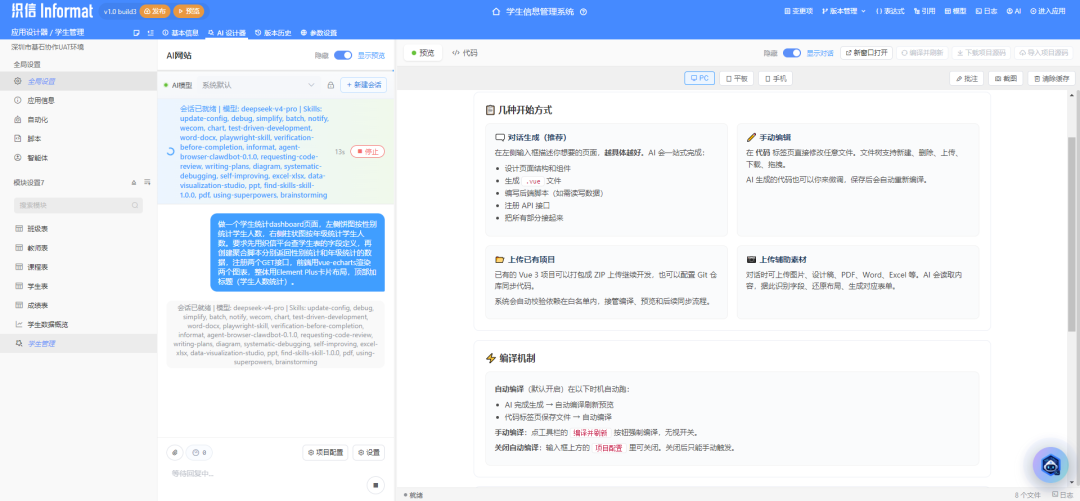Switch to the 参数设置 tab
This screenshot has height=501, width=1080.
pos(318,32)
